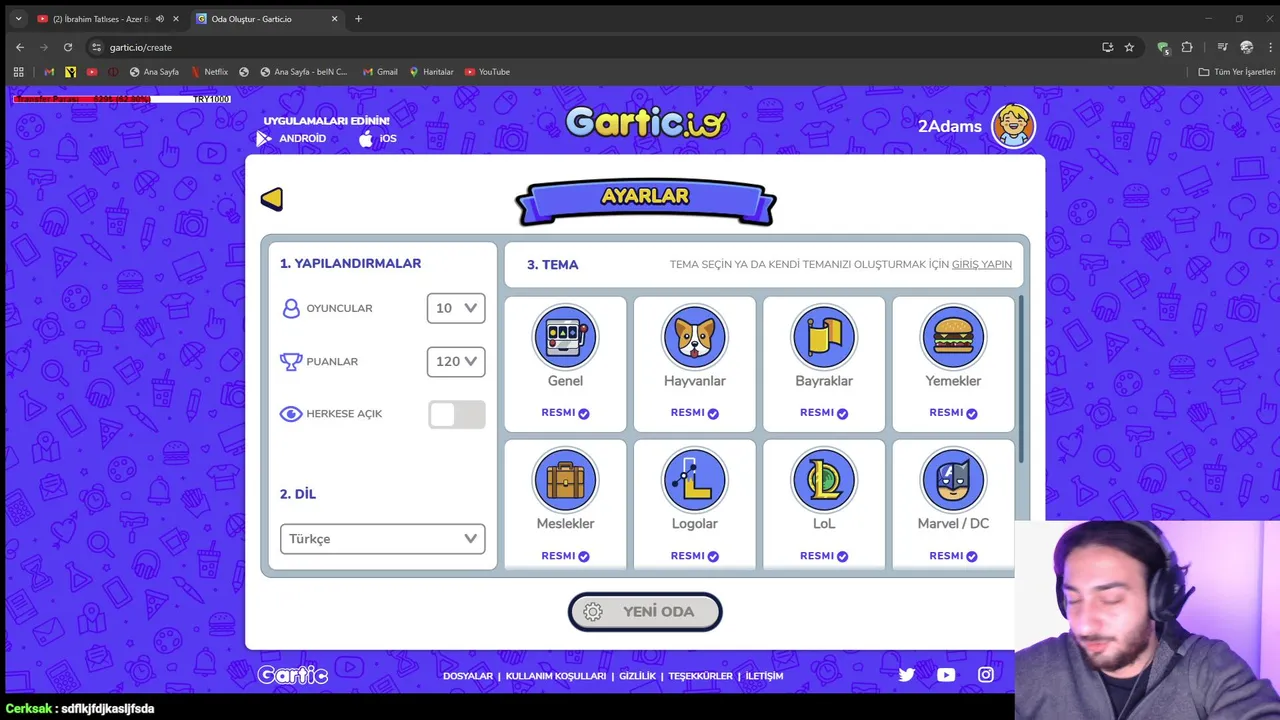Click the theme list scrollbar
The width and height of the screenshot is (1280, 720).
(x=1021, y=380)
